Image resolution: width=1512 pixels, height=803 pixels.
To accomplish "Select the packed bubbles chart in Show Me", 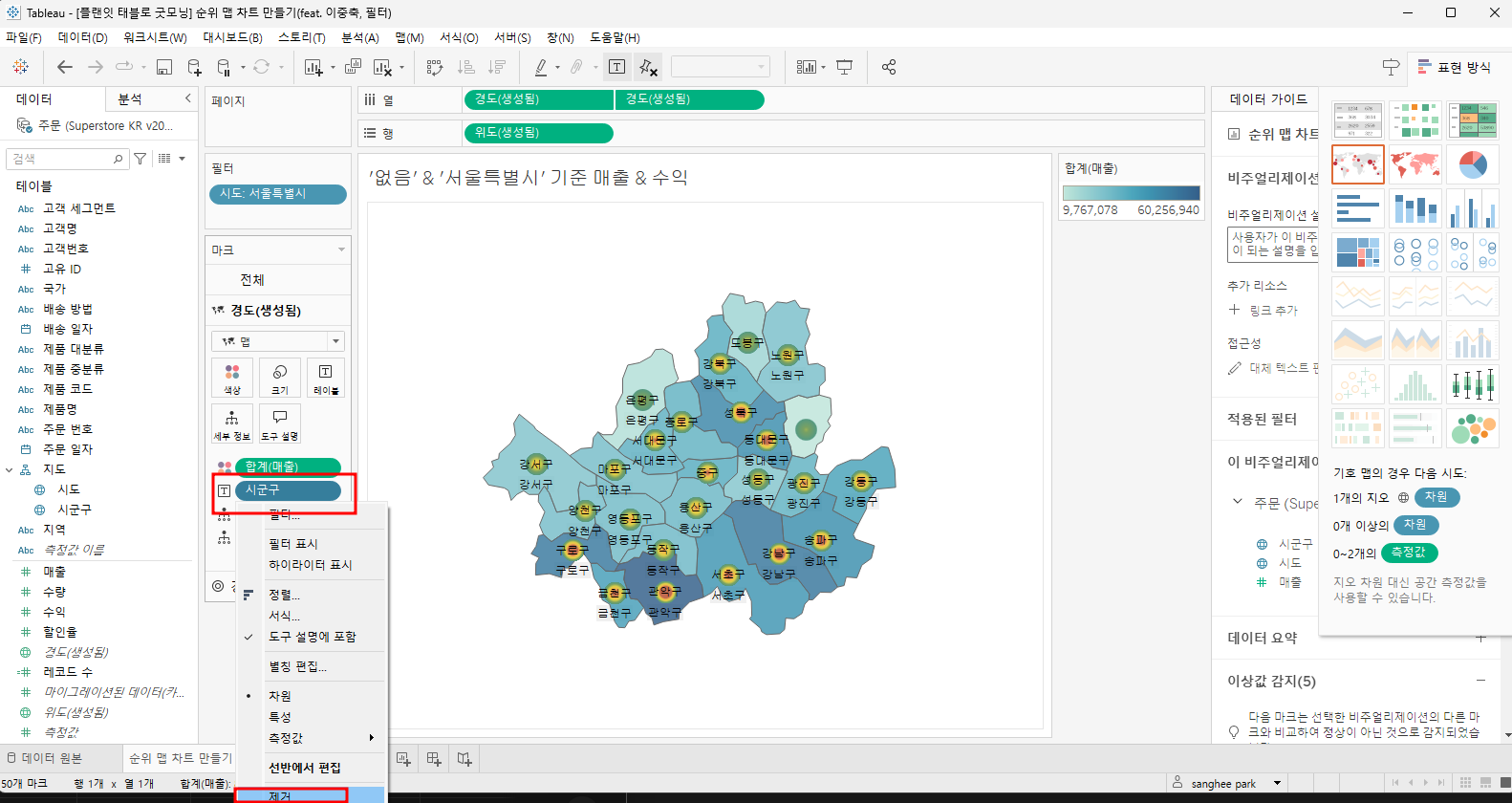I will coord(1473,428).
